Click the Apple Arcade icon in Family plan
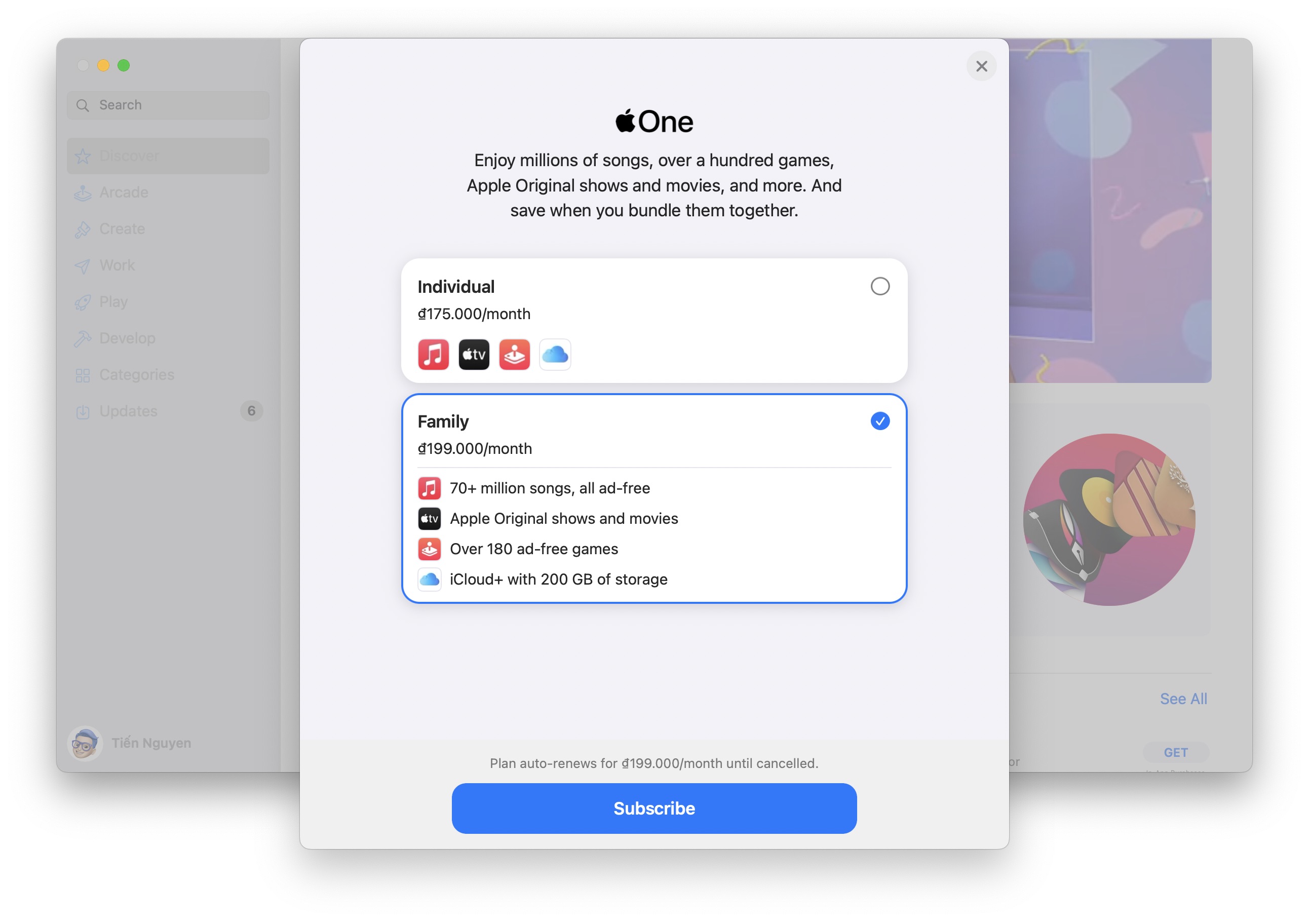This screenshot has height=924, width=1309. [429, 549]
